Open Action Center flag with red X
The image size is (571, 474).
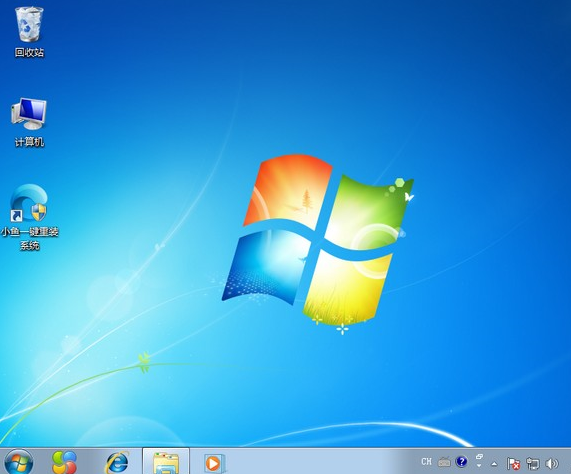click(513, 463)
